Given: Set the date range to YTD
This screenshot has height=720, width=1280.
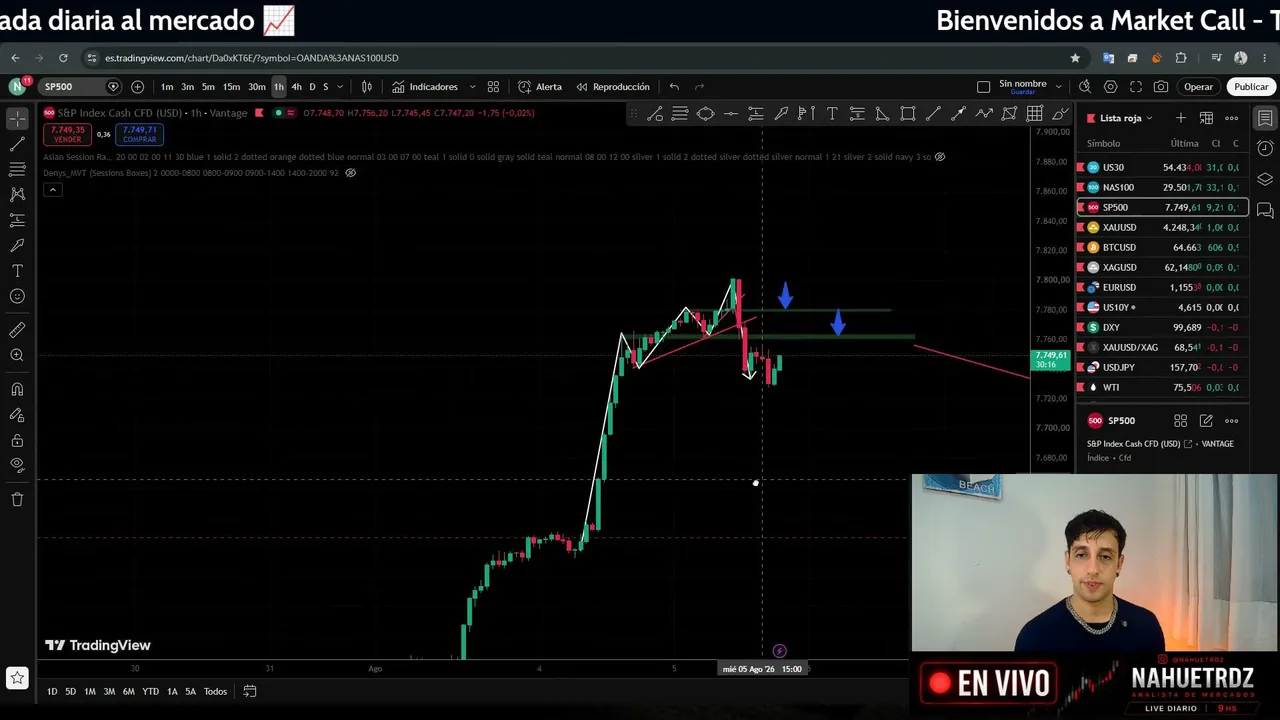Looking at the screenshot, I should [x=150, y=691].
